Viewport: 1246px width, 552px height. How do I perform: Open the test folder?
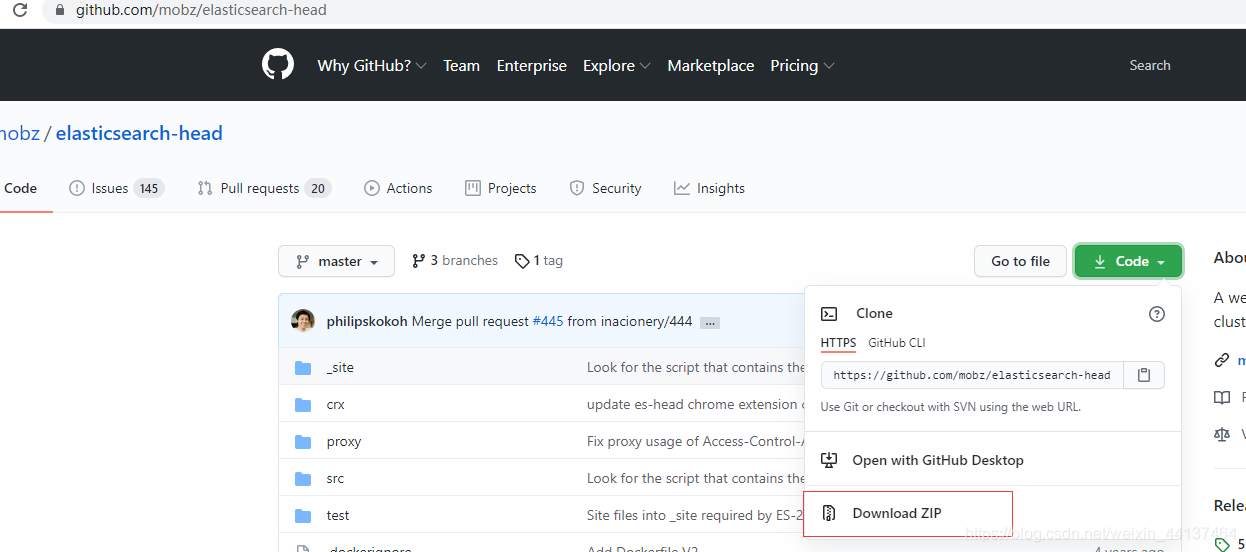pyautogui.click(x=338, y=515)
